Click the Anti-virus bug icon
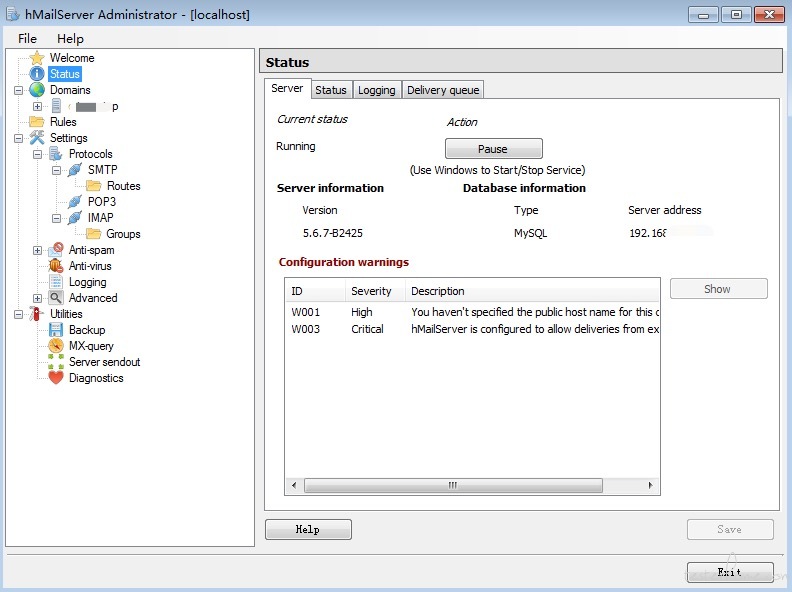792x592 pixels. coord(56,266)
